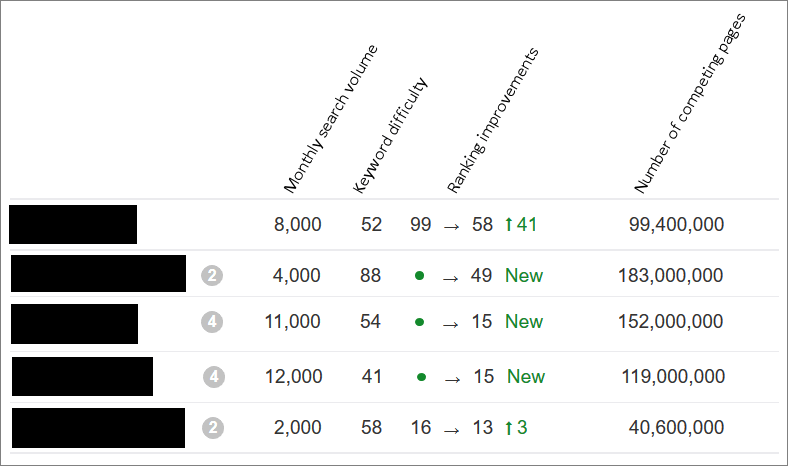
Task: Click green dot in the 152,000,000 row
Action: point(420,322)
